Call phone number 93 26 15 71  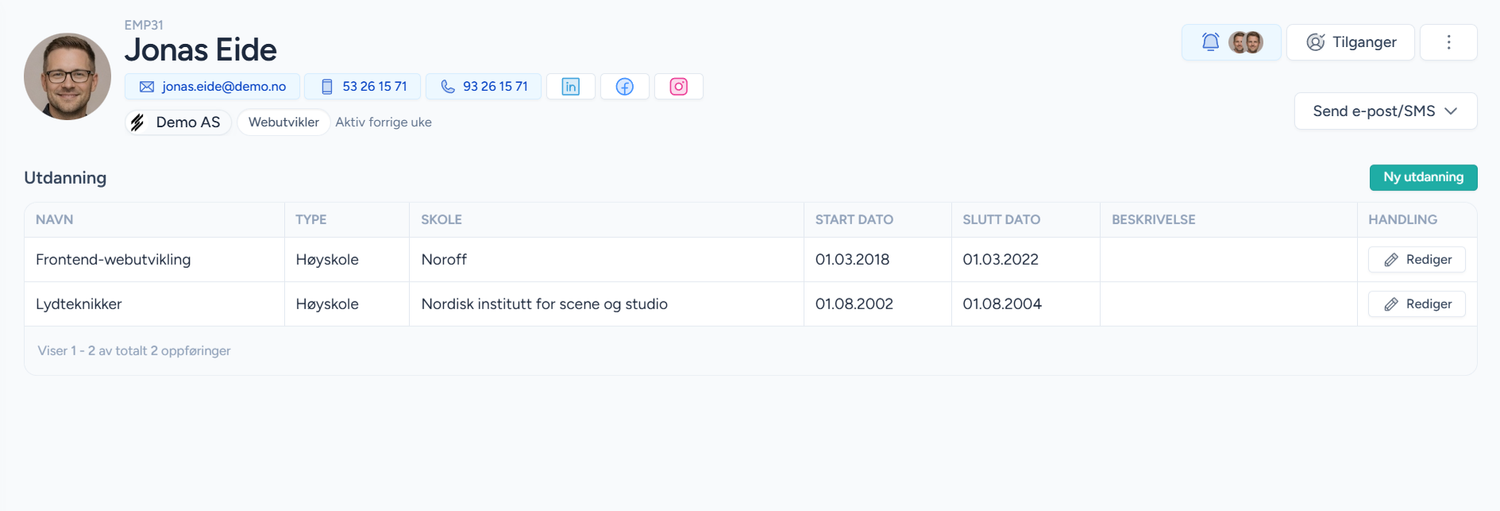(x=484, y=87)
